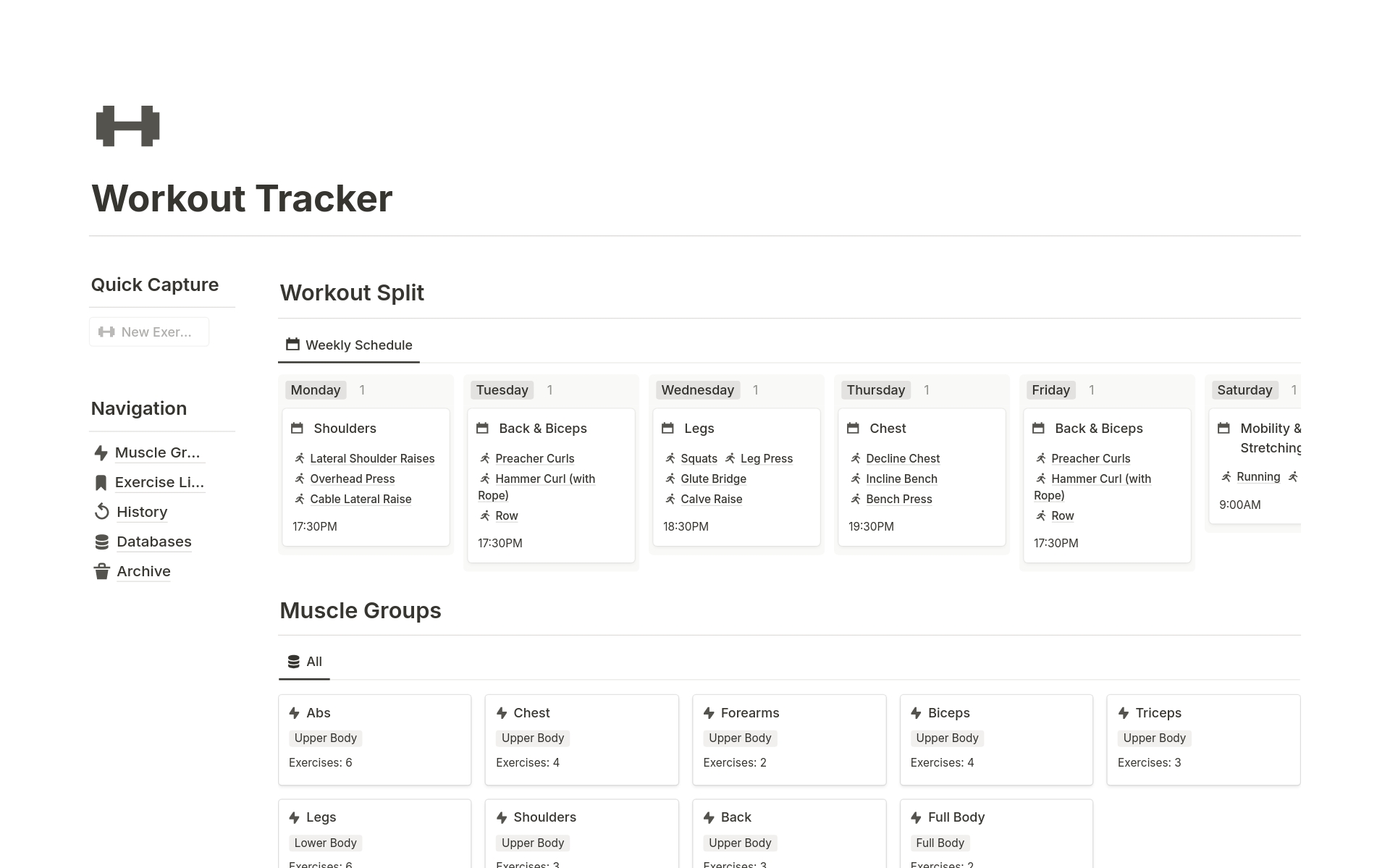Switch to the Weekly Schedule tab
This screenshot has height=868, width=1390.
pos(349,344)
